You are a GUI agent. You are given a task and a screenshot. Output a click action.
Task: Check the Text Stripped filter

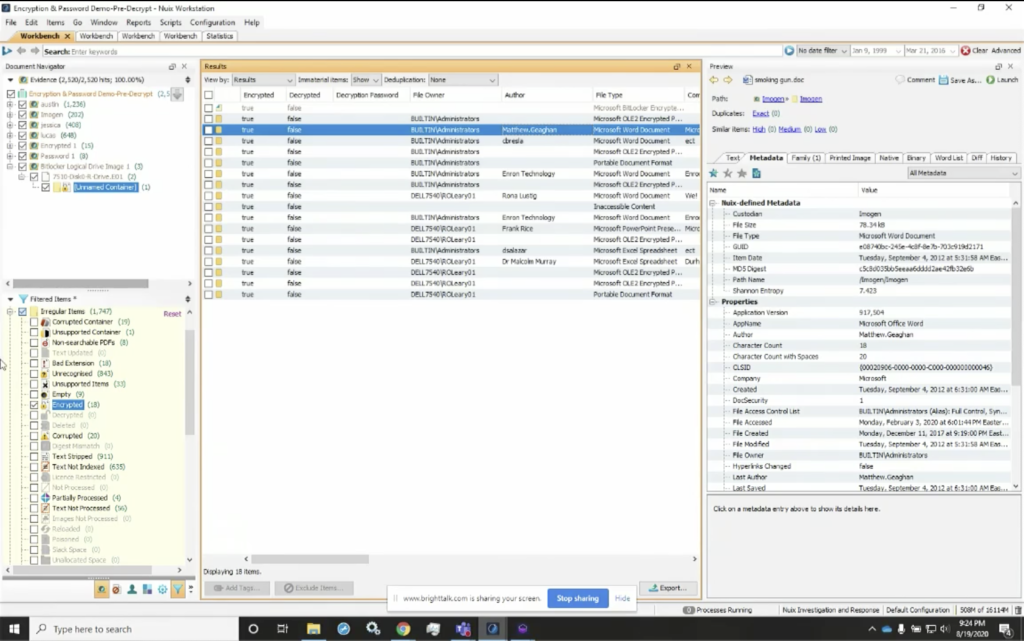tap(34, 456)
